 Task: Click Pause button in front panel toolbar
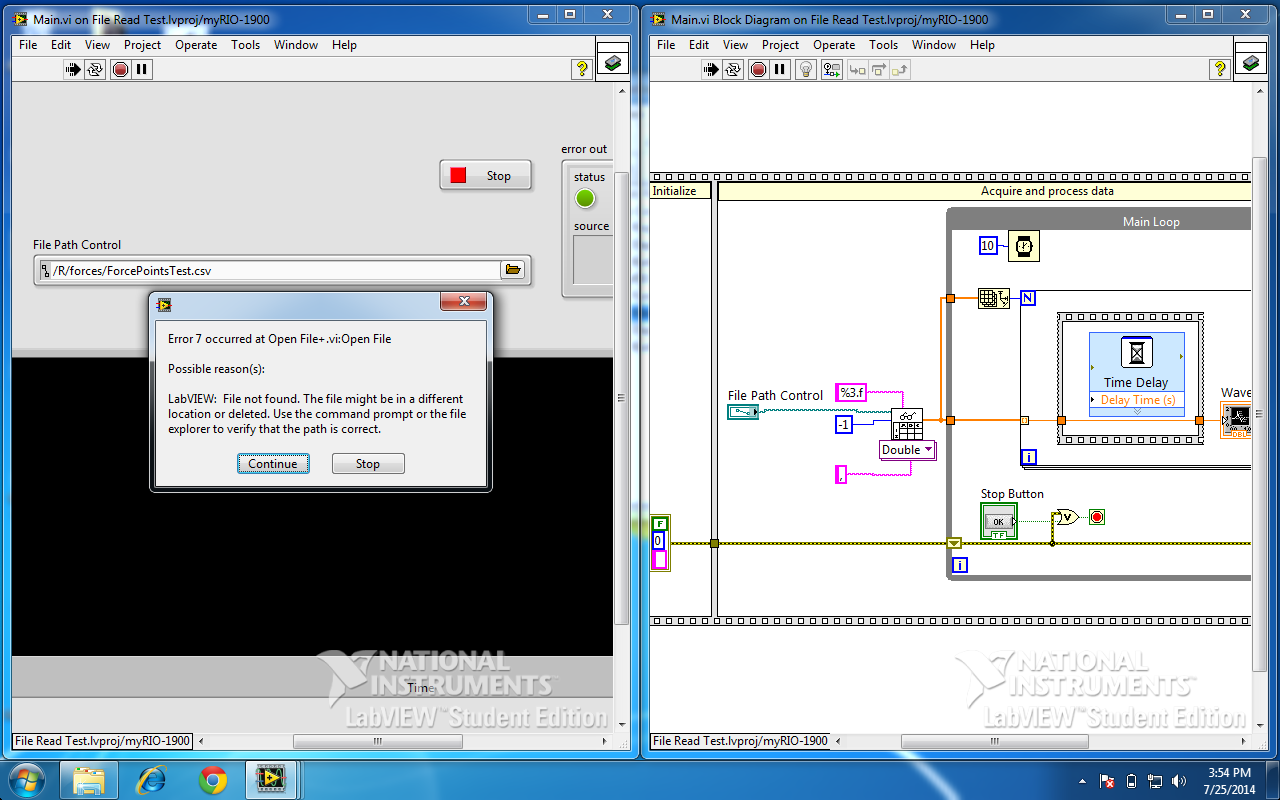142,69
